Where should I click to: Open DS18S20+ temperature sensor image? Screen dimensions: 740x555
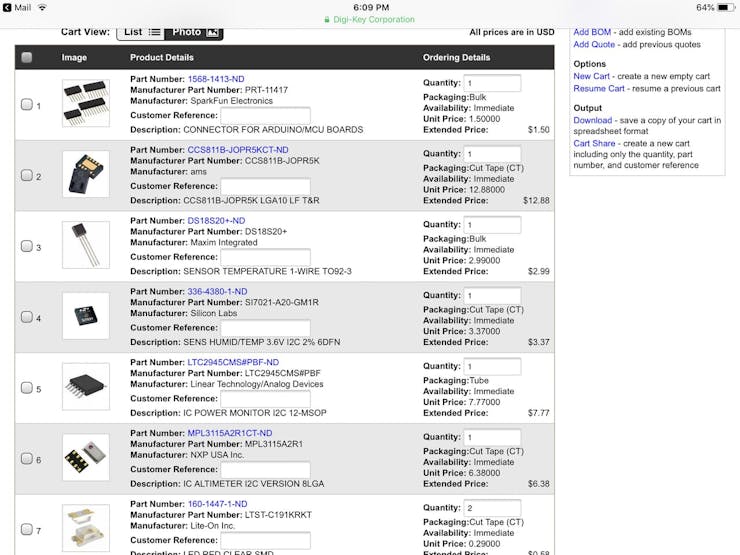point(86,245)
